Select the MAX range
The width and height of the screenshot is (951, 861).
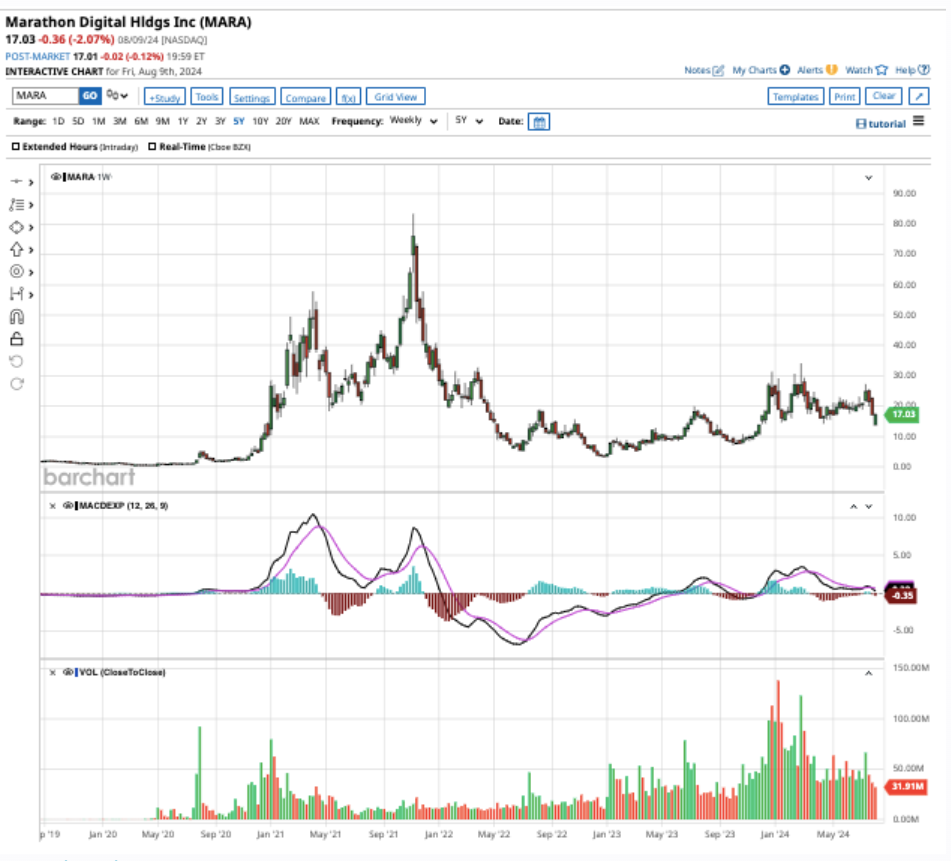click(x=309, y=121)
